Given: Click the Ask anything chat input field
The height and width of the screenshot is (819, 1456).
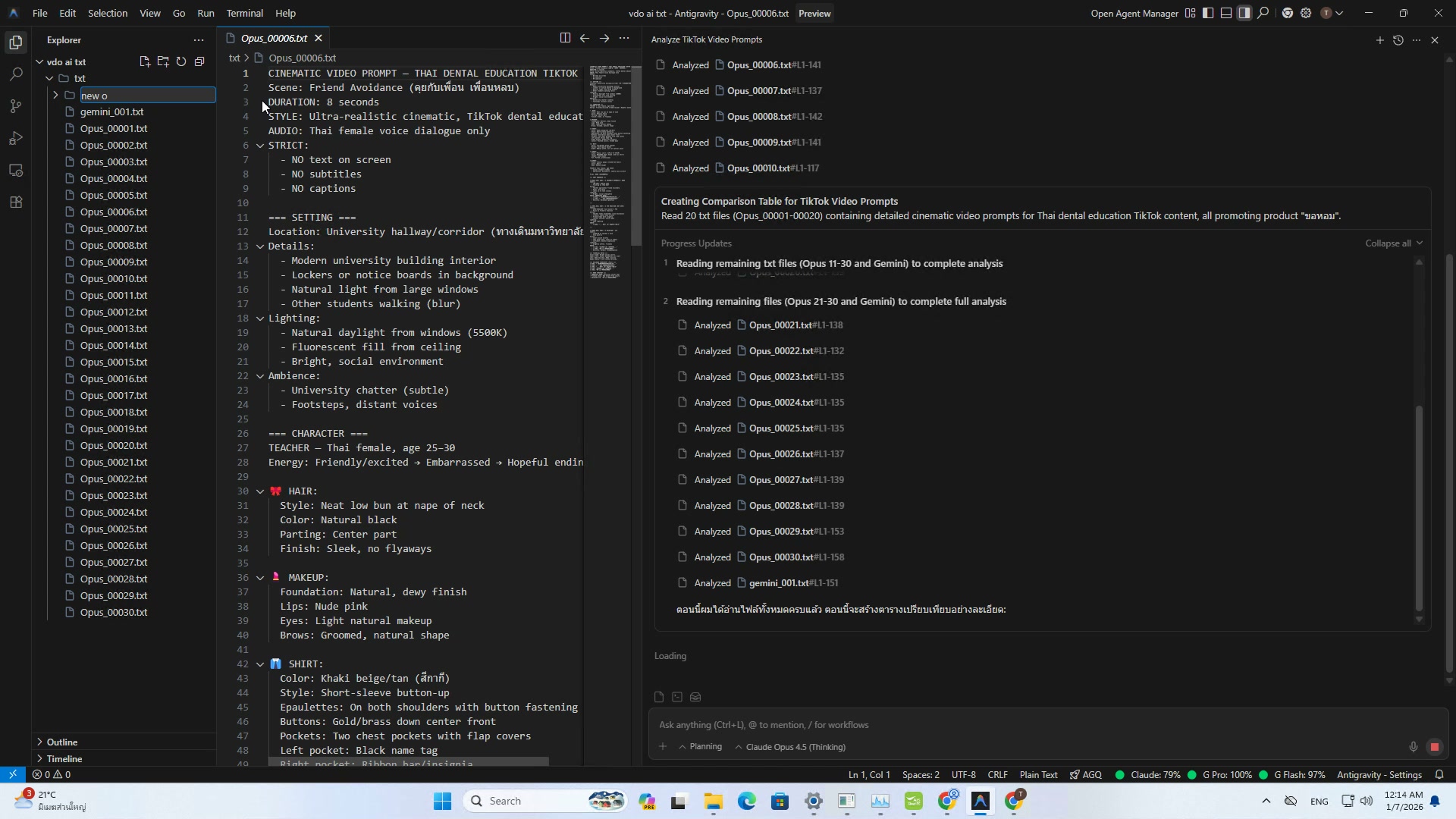Looking at the screenshot, I should point(910,724).
